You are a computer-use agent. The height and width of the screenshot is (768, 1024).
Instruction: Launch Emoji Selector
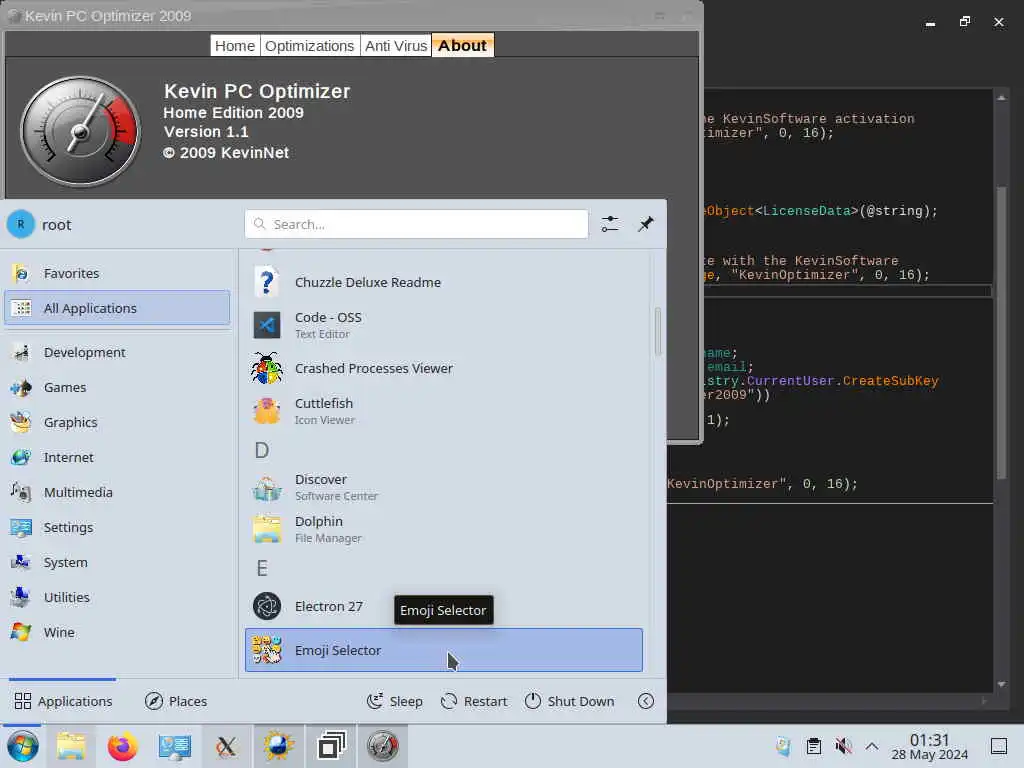tap(443, 650)
